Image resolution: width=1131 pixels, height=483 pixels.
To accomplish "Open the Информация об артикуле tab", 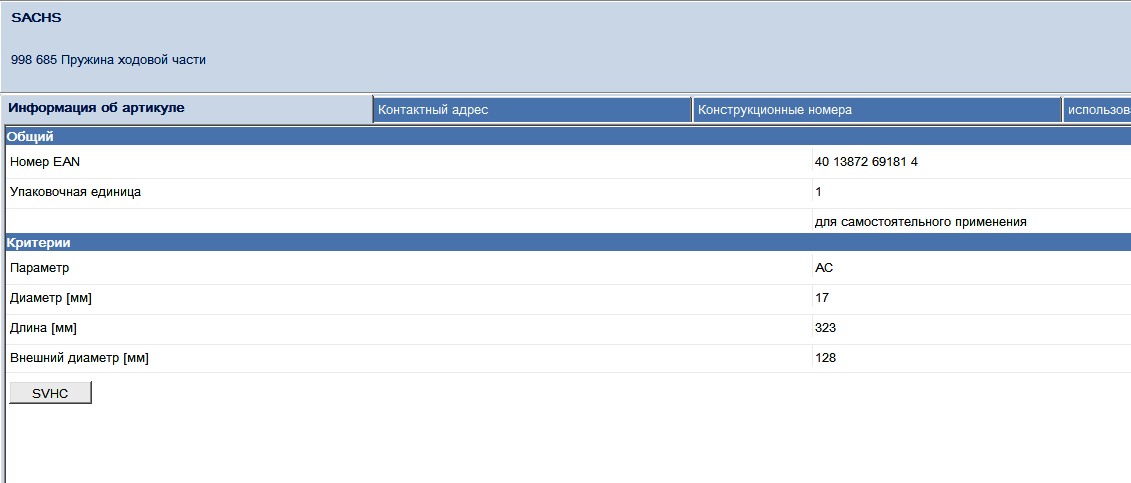I will pyautogui.click(x=187, y=109).
